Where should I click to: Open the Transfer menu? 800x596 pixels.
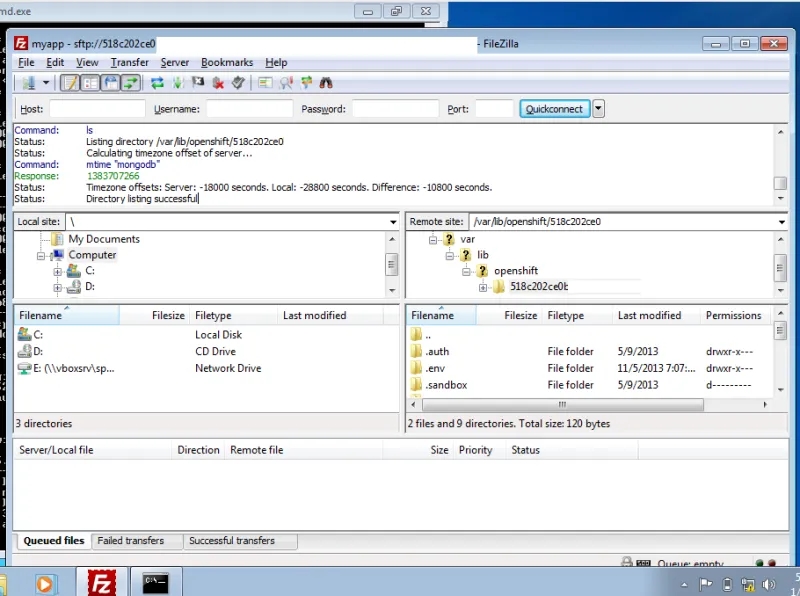(130, 62)
